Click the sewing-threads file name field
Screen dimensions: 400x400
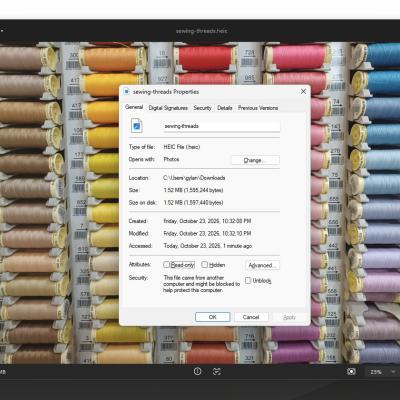[x=222, y=126]
